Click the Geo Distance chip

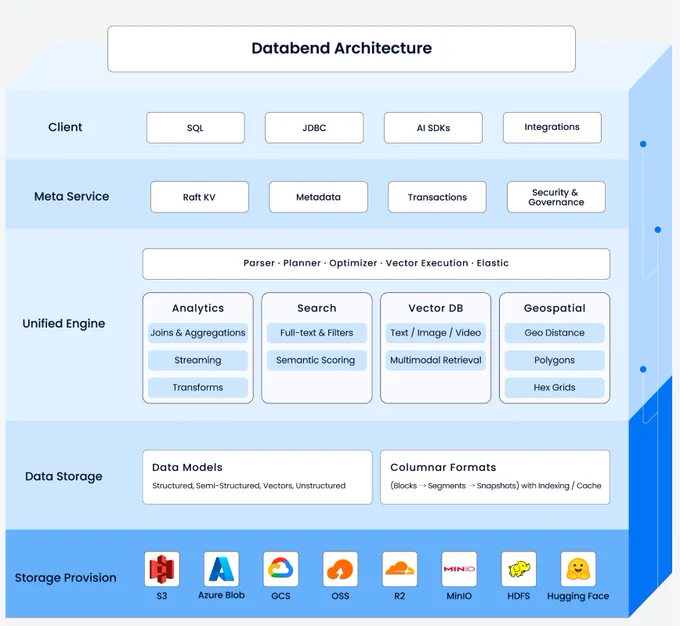coord(554,333)
